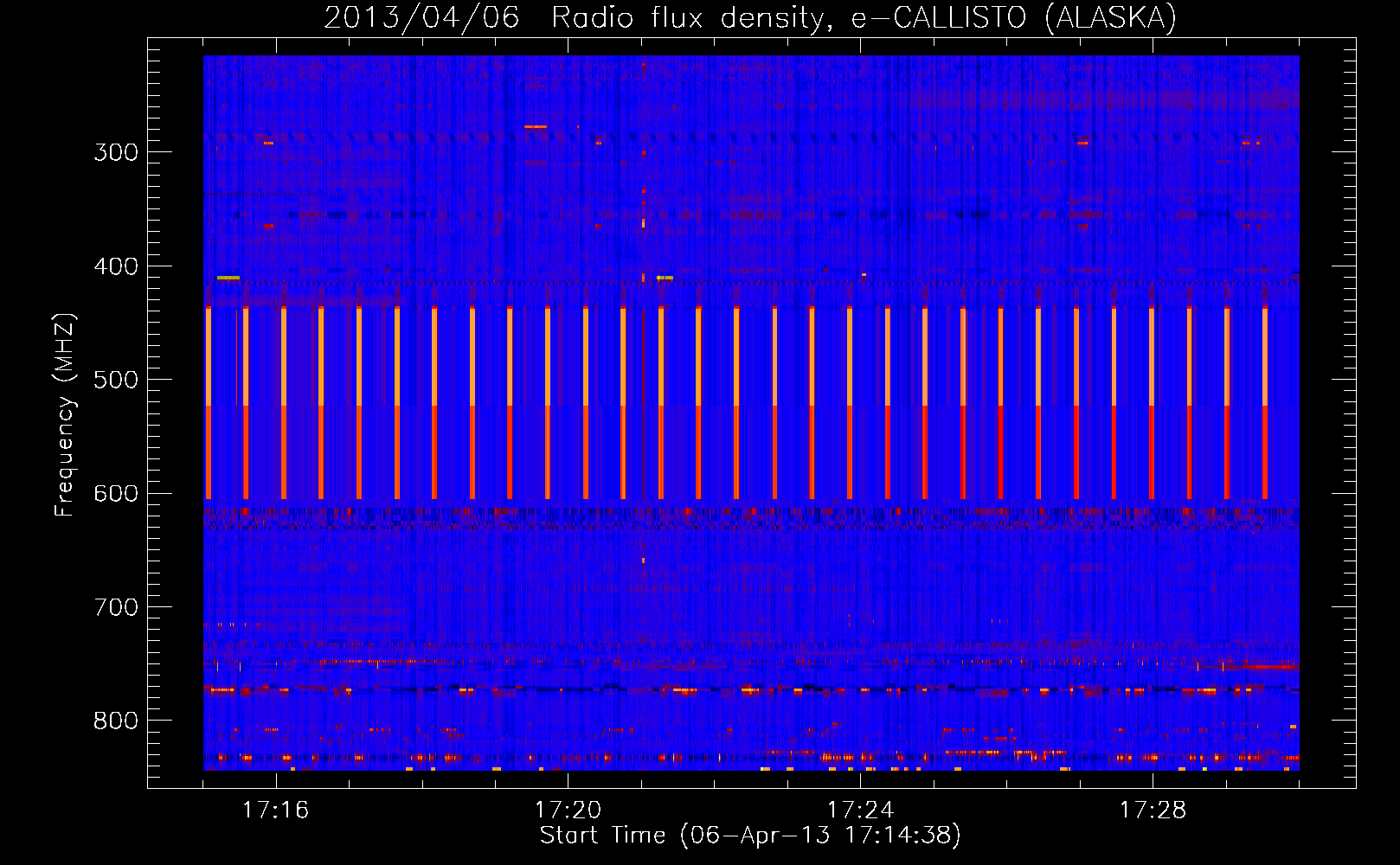The image size is (1400, 865).
Task: Click the 17:20 time tick label
Action: click(568, 810)
